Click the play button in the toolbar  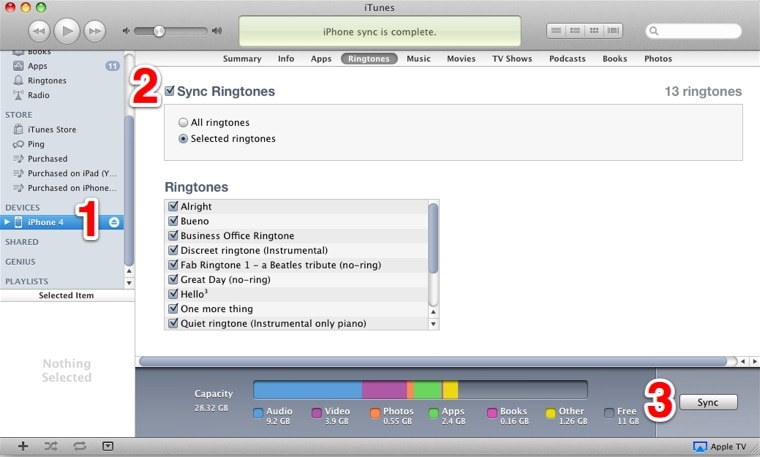tap(67, 31)
